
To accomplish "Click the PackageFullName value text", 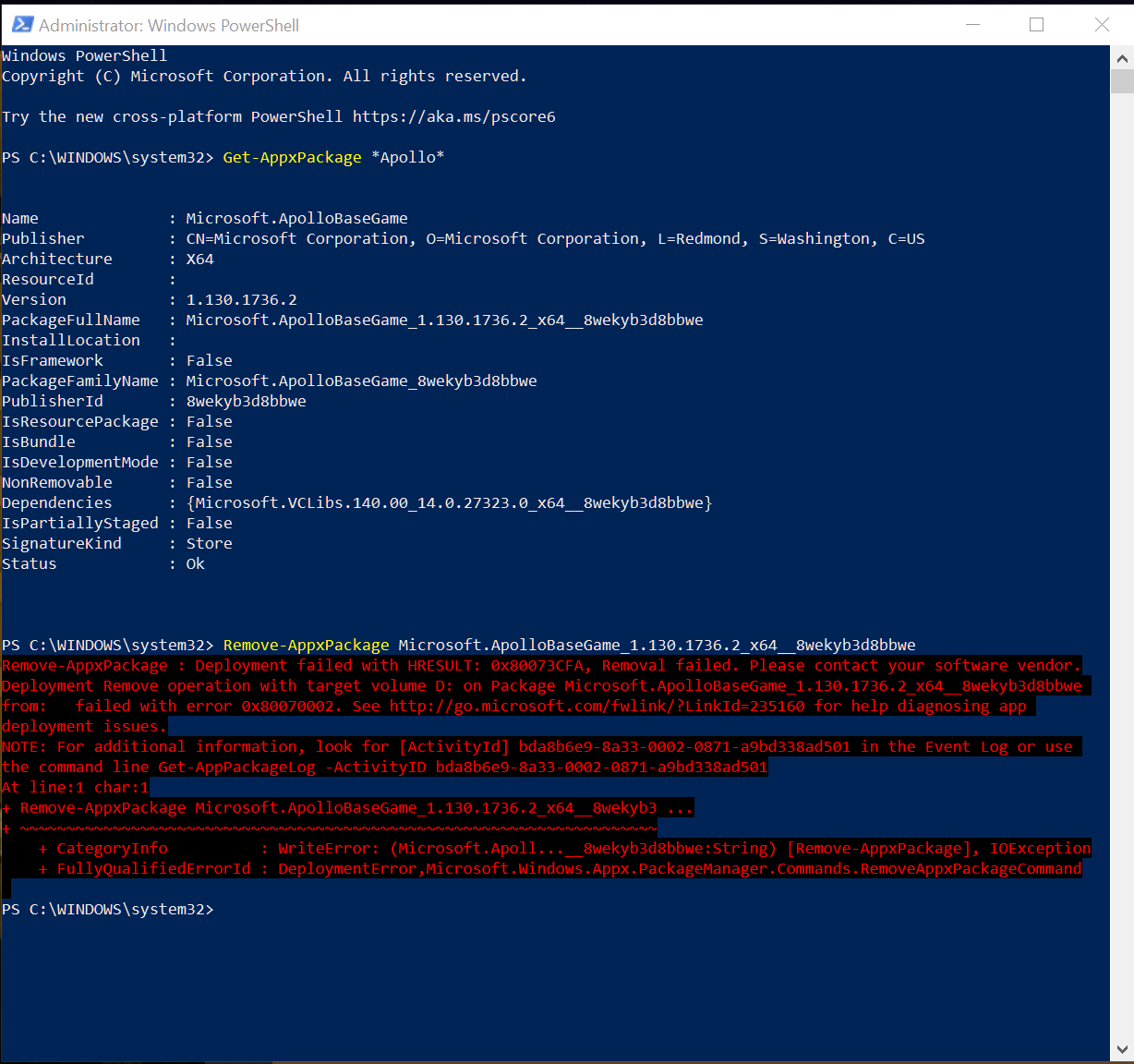I will tap(444, 320).
